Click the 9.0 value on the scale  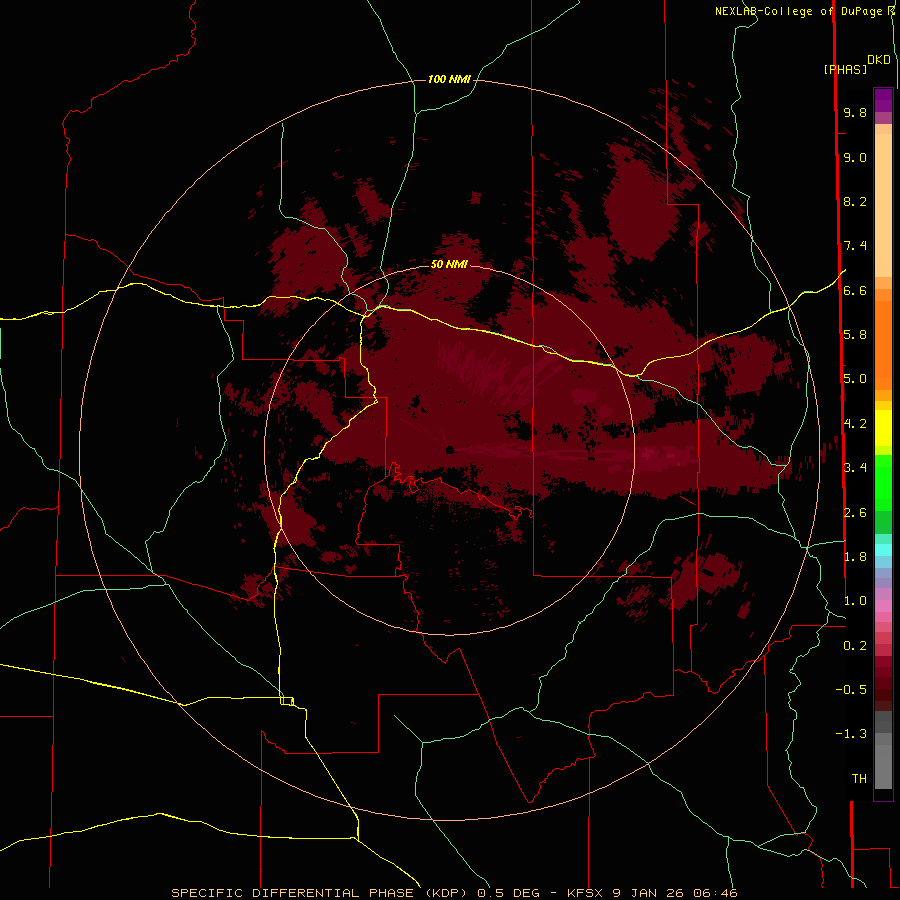855,157
